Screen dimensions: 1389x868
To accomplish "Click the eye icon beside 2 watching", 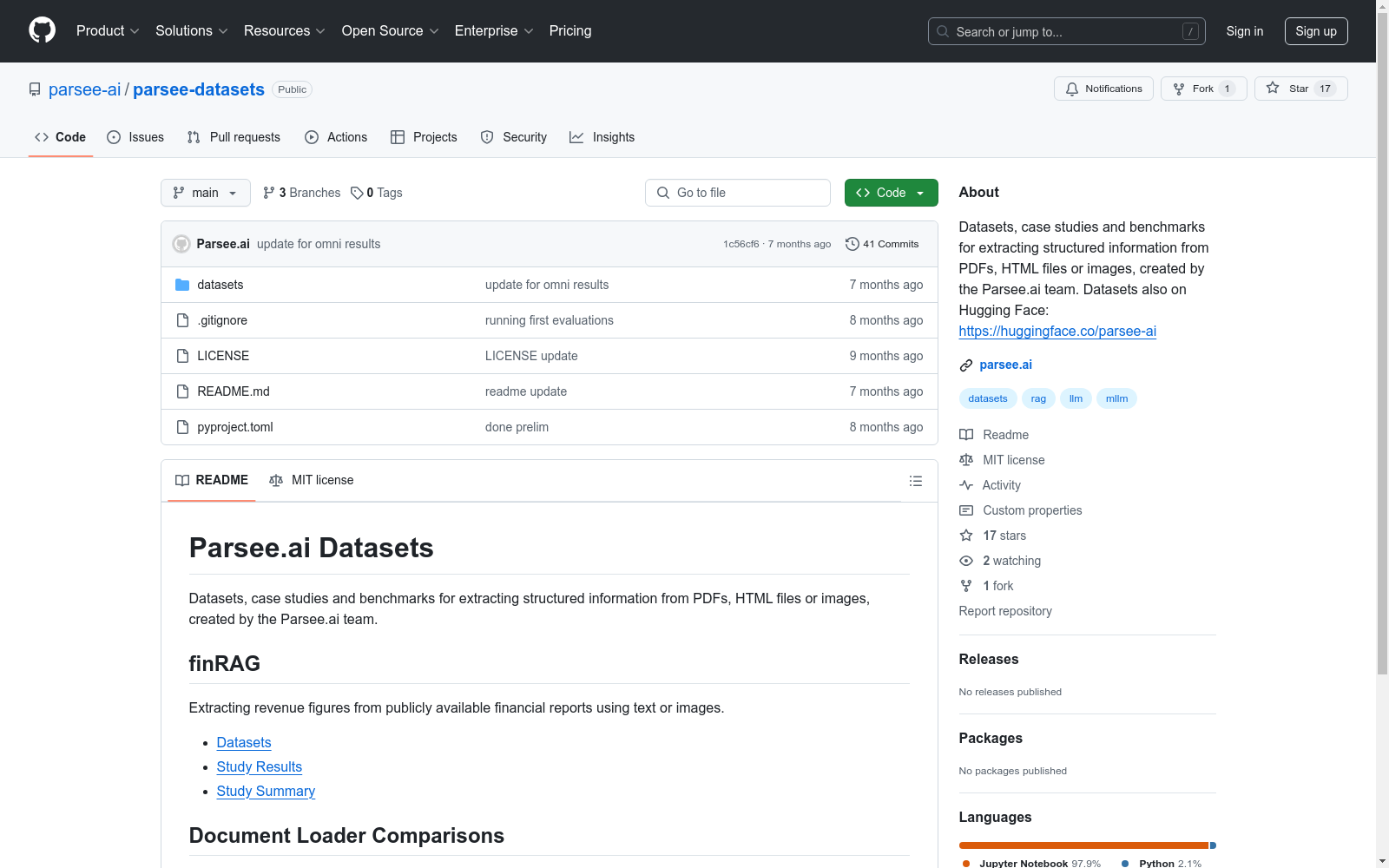I will click(966, 561).
